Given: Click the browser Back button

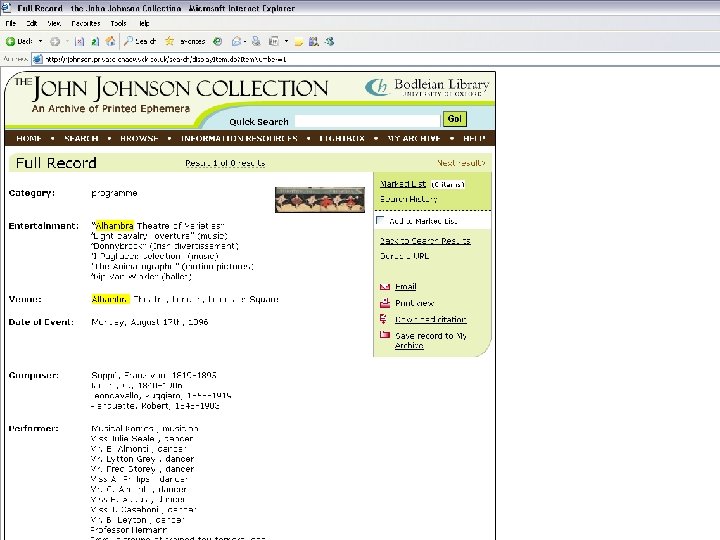Looking at the screenshot, I should pyautogui.click(x=19, y=41).
